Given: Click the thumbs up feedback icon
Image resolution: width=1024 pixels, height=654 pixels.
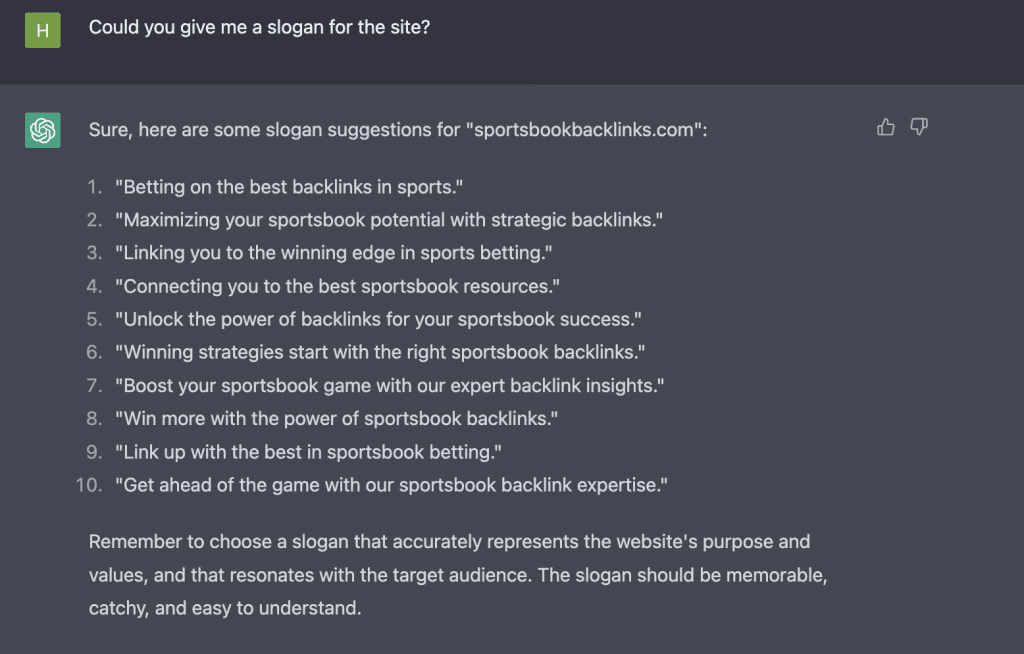Looking at the screenshot, I should (885, 127).
